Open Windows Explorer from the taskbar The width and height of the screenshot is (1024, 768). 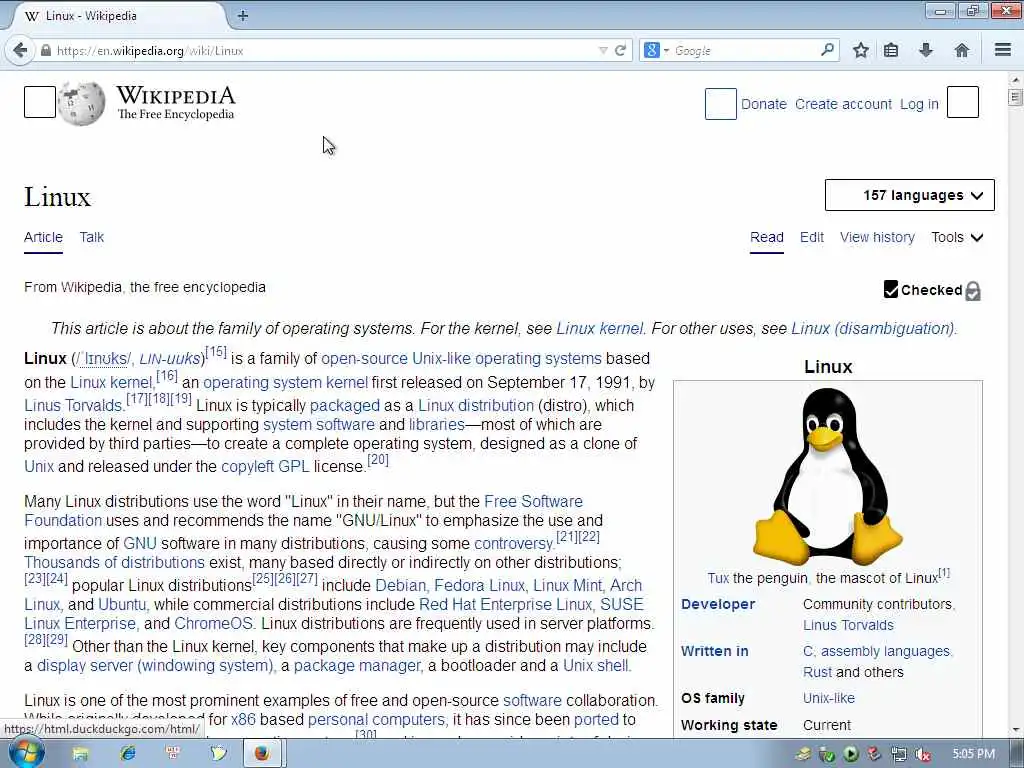pos(80,754)
